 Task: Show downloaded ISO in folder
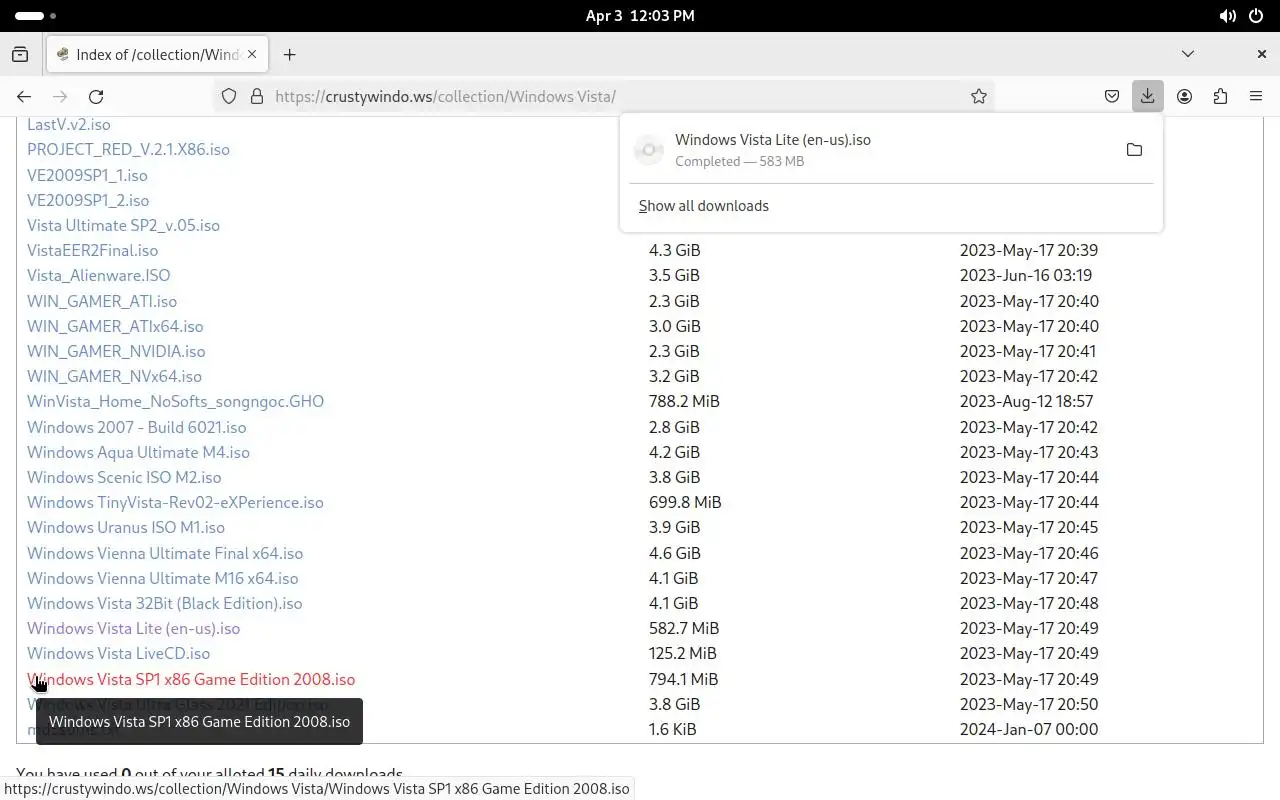[x=1134, y=150]
